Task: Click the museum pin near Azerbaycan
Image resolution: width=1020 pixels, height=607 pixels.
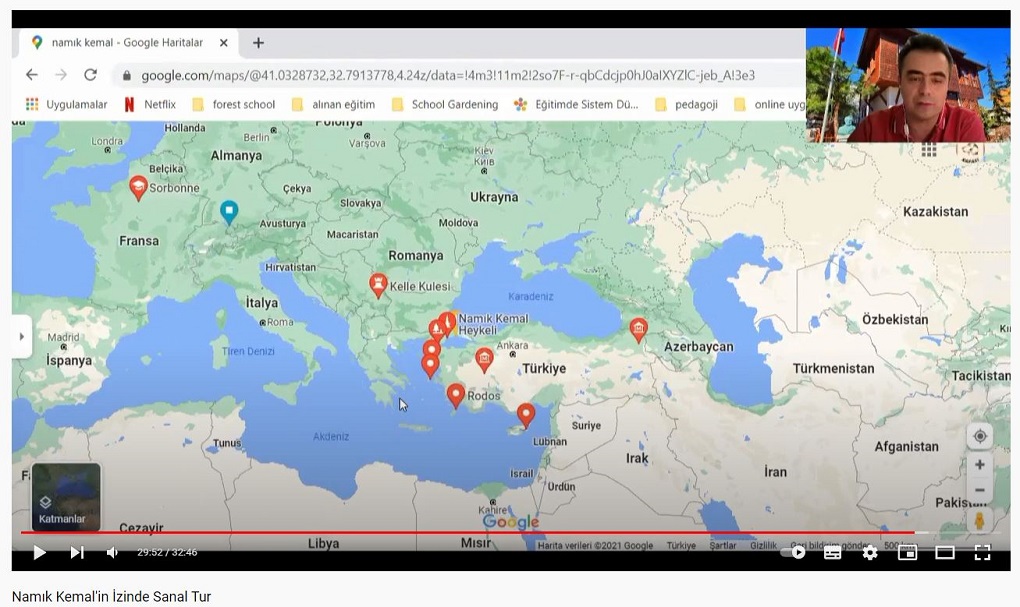Action: click(x=639, y=330)
